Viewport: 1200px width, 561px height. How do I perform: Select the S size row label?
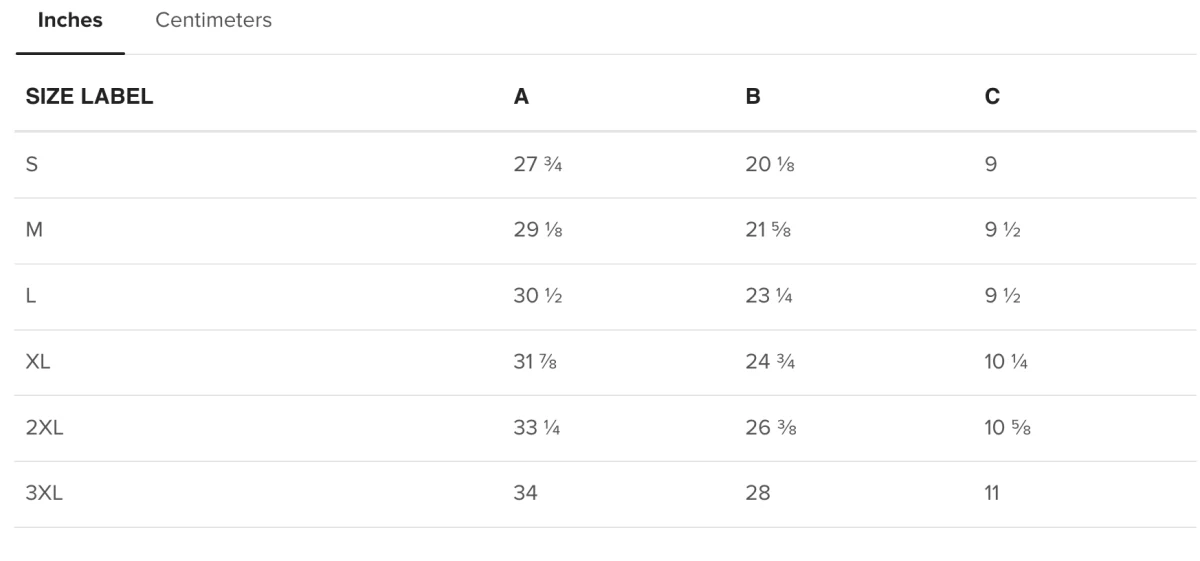pos(31,165)
